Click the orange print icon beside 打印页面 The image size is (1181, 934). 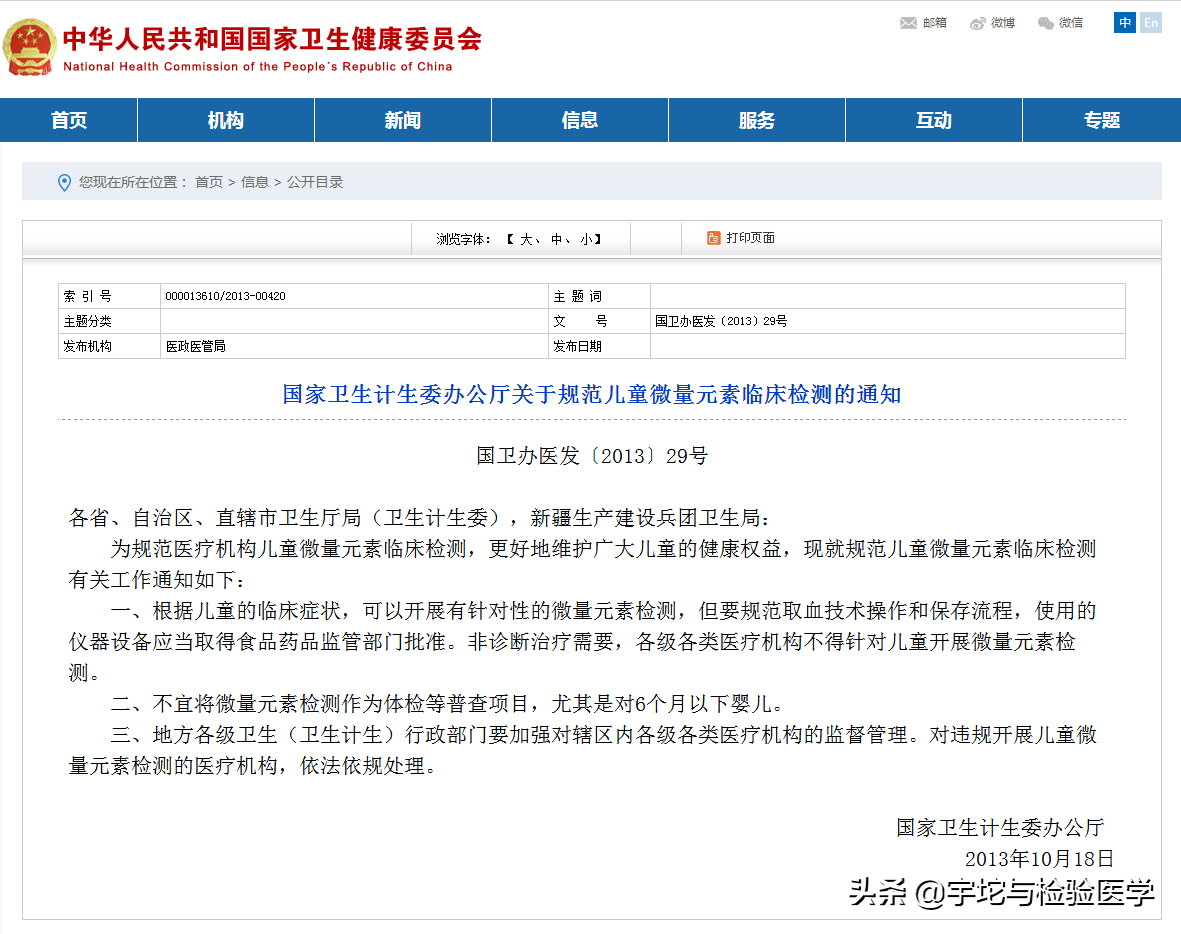[712, 239]
